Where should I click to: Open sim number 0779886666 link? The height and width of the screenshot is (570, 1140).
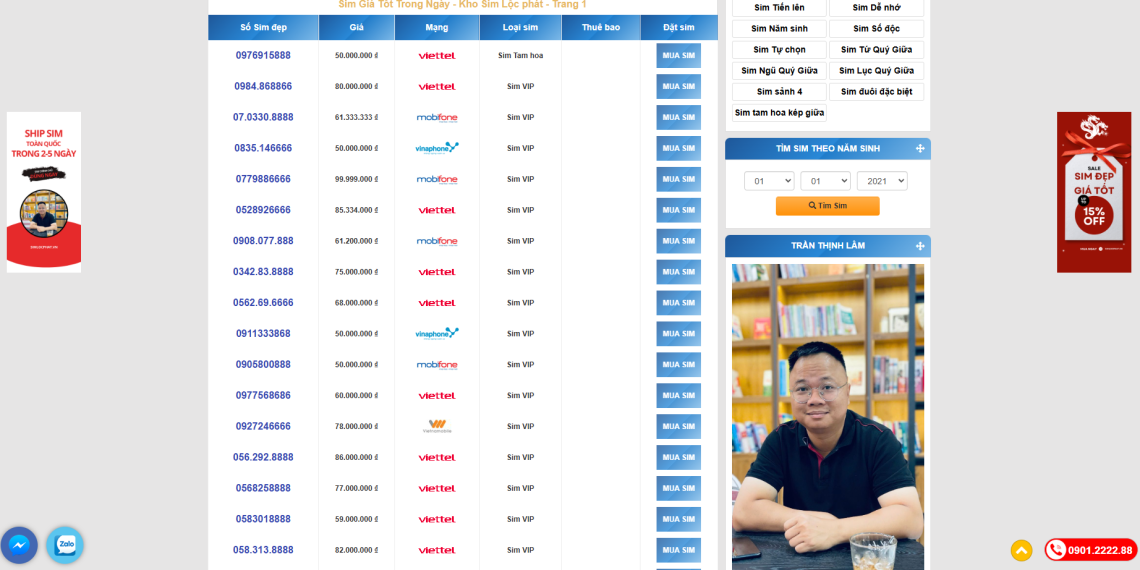tap(263, 179)
